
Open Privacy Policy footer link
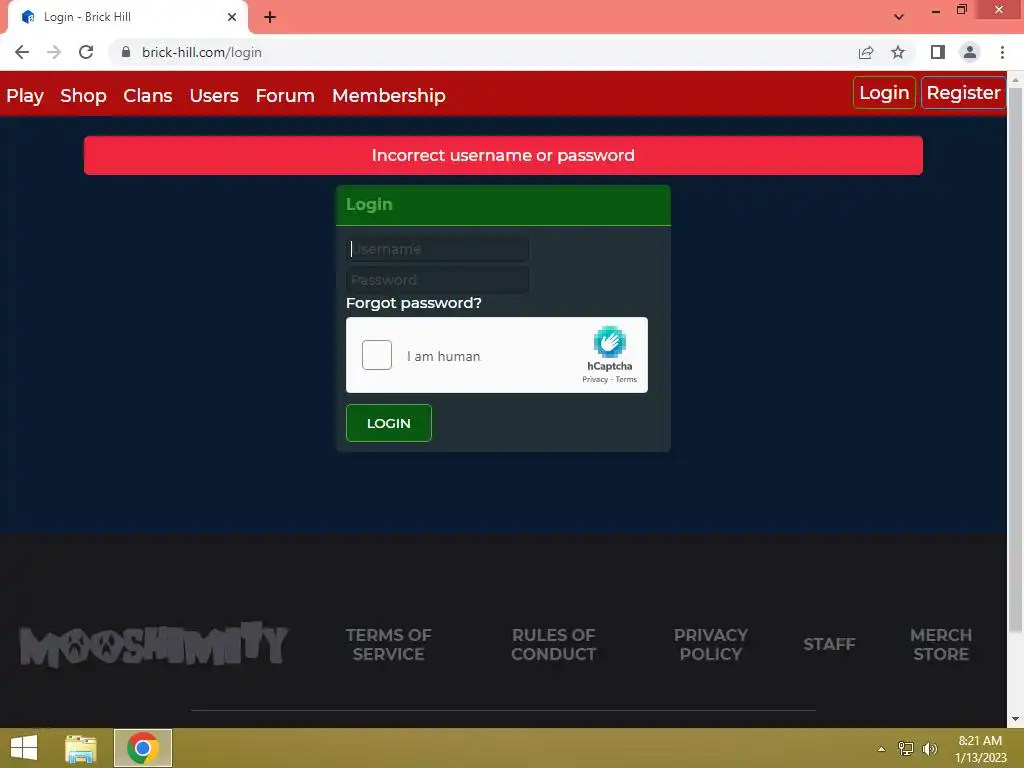tap(711, 645)
